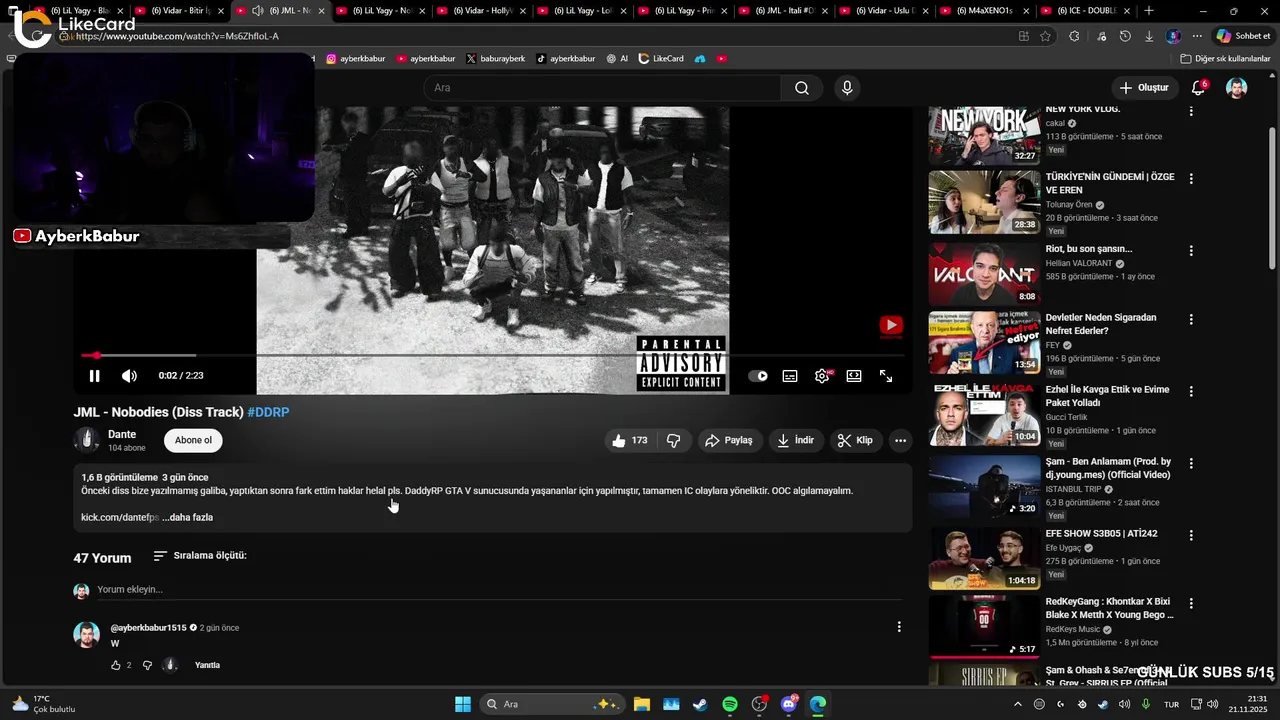Expand description with ...daha fazla
Image resolution: width=1280 pixels, height=720 pixels.
pos(187,517)
